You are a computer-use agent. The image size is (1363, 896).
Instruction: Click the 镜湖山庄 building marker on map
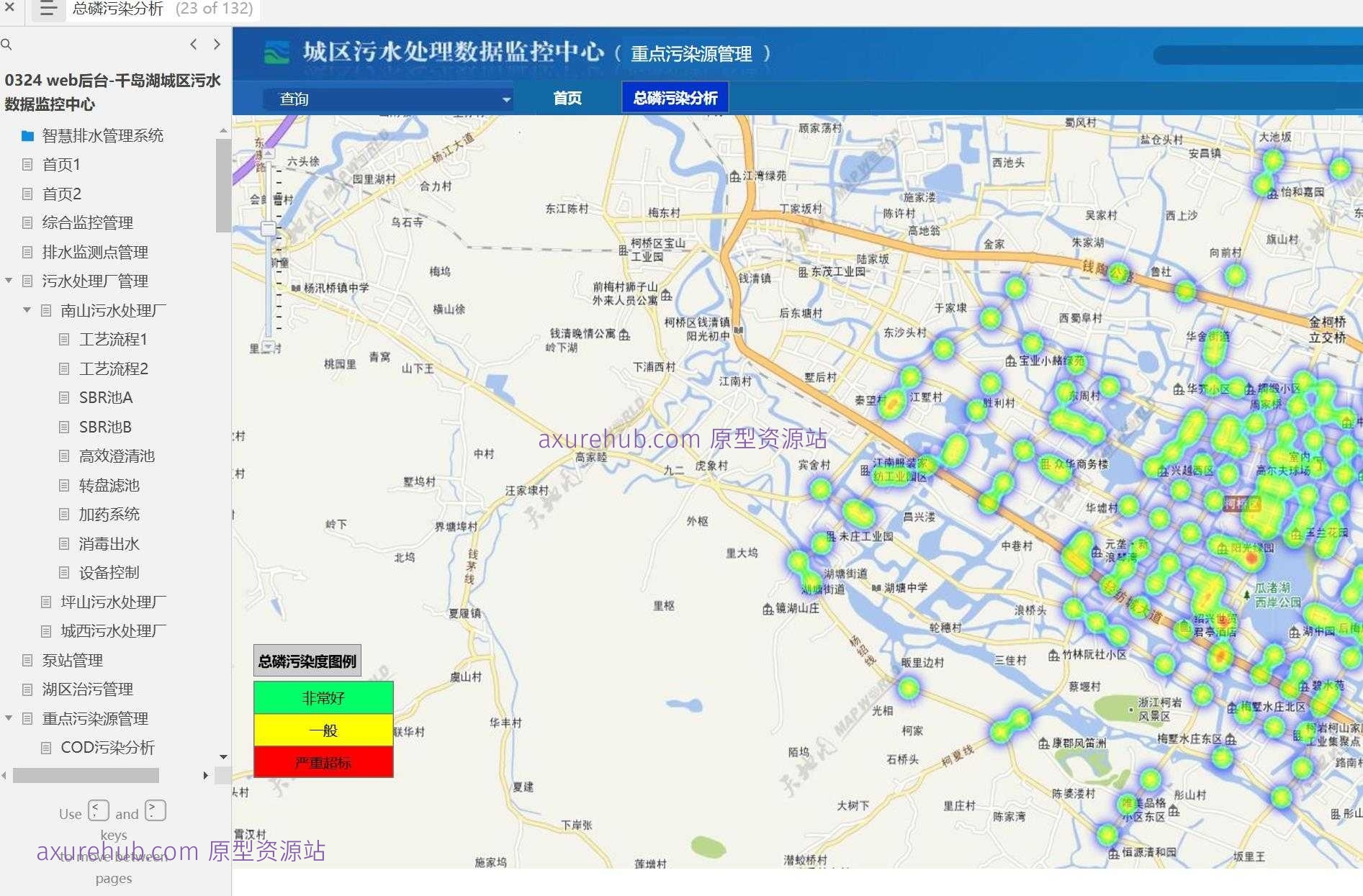[768, 609]
